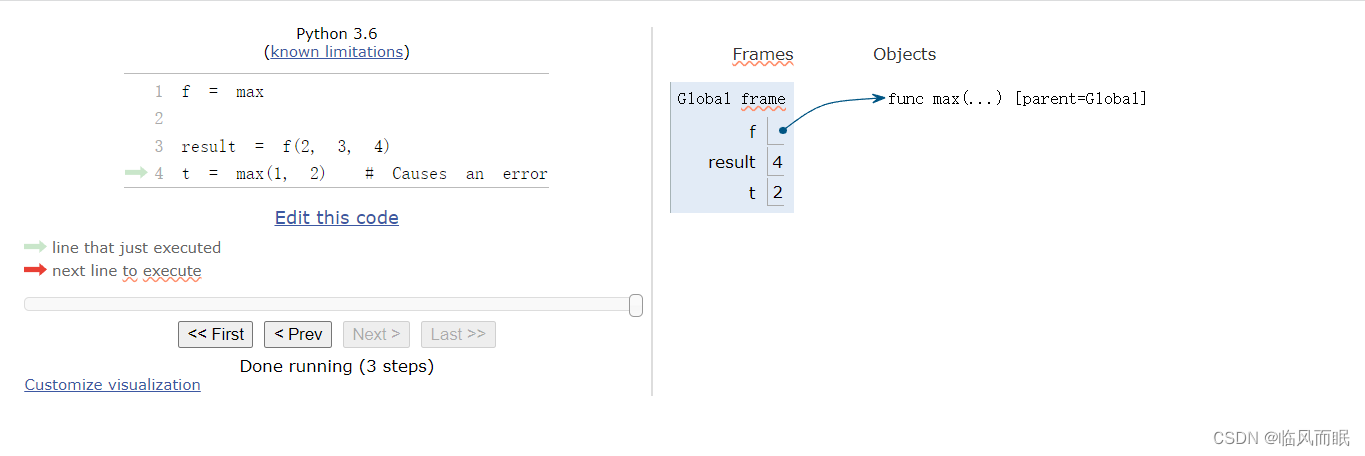The height and width of the screenshot is (456, 1365).
Task: Click the green arrow legend icon
Action: (35, 247)
